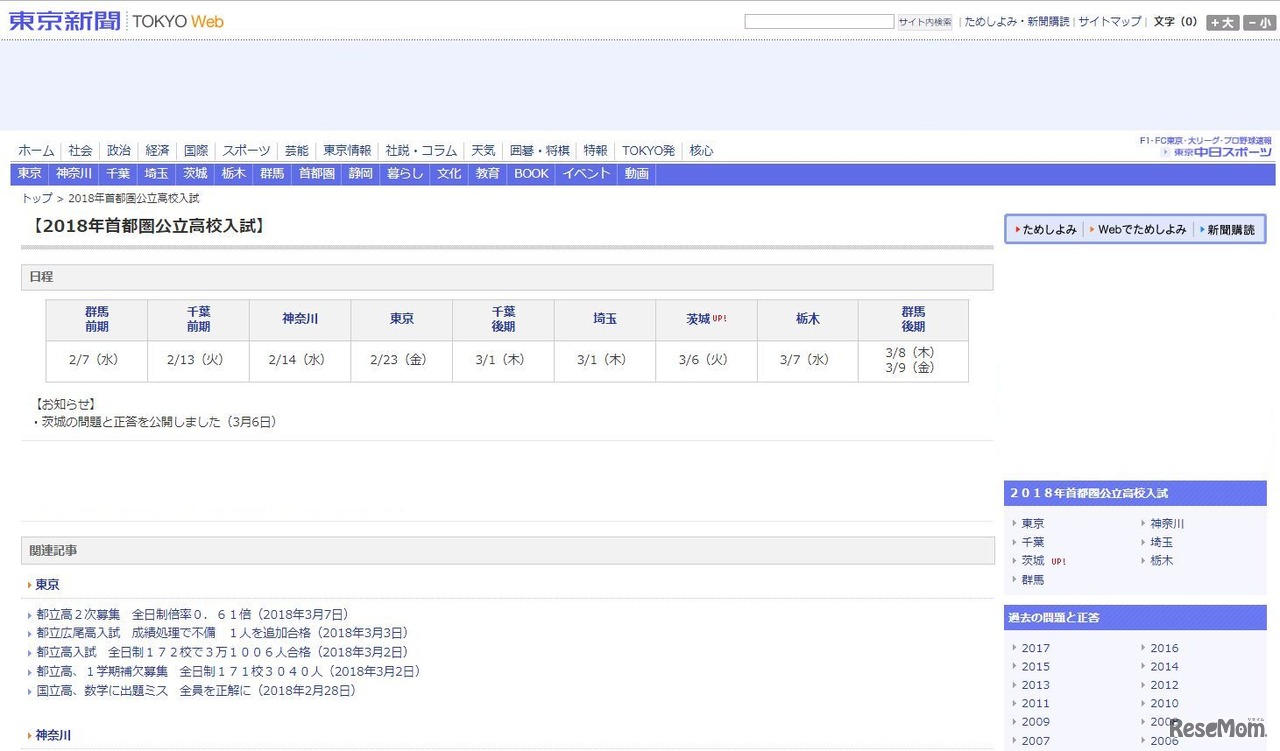Image resolution: width=1280 pixels, height=751 pixels.
Task: Click the site search text field
Action: (x=819, y=21)
